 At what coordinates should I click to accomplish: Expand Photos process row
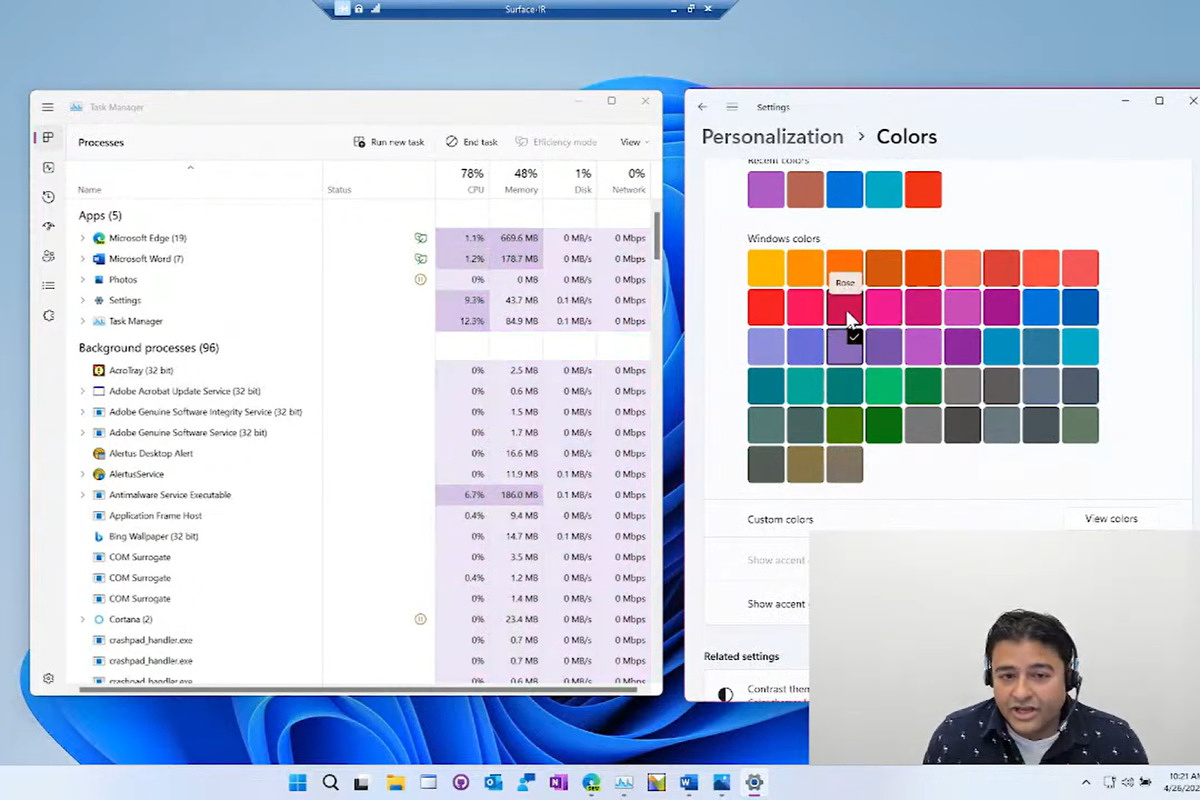[x=83, y=280]
